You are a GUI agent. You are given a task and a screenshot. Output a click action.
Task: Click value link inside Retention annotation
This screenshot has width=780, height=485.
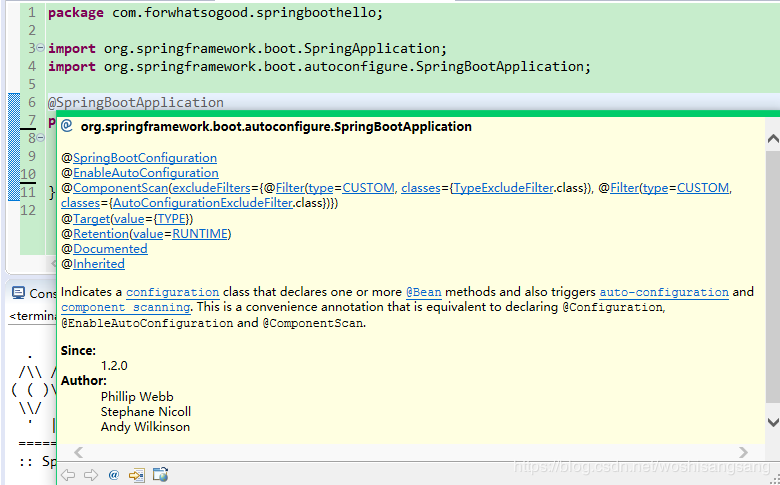(148, 234)
